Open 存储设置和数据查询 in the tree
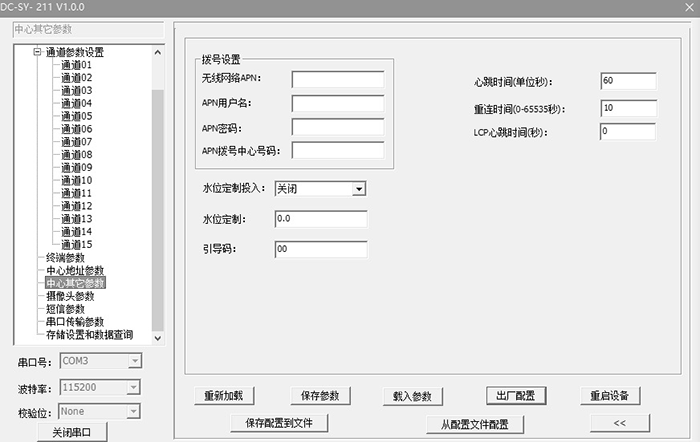The height and width of the screenshot is (442, 700). [89, 336]
